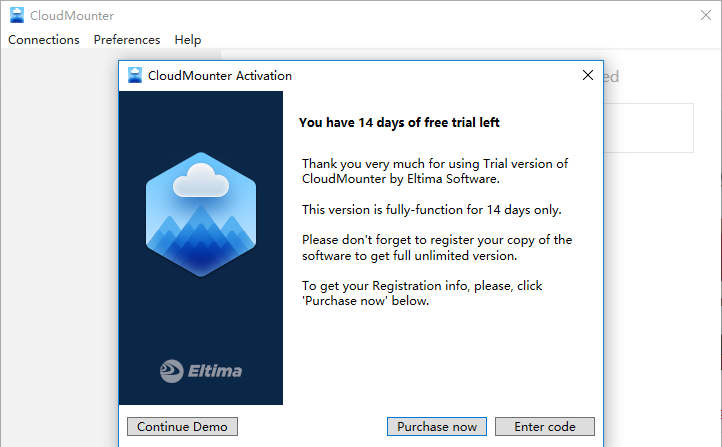Open the Connections menu

tap(44, 40)
